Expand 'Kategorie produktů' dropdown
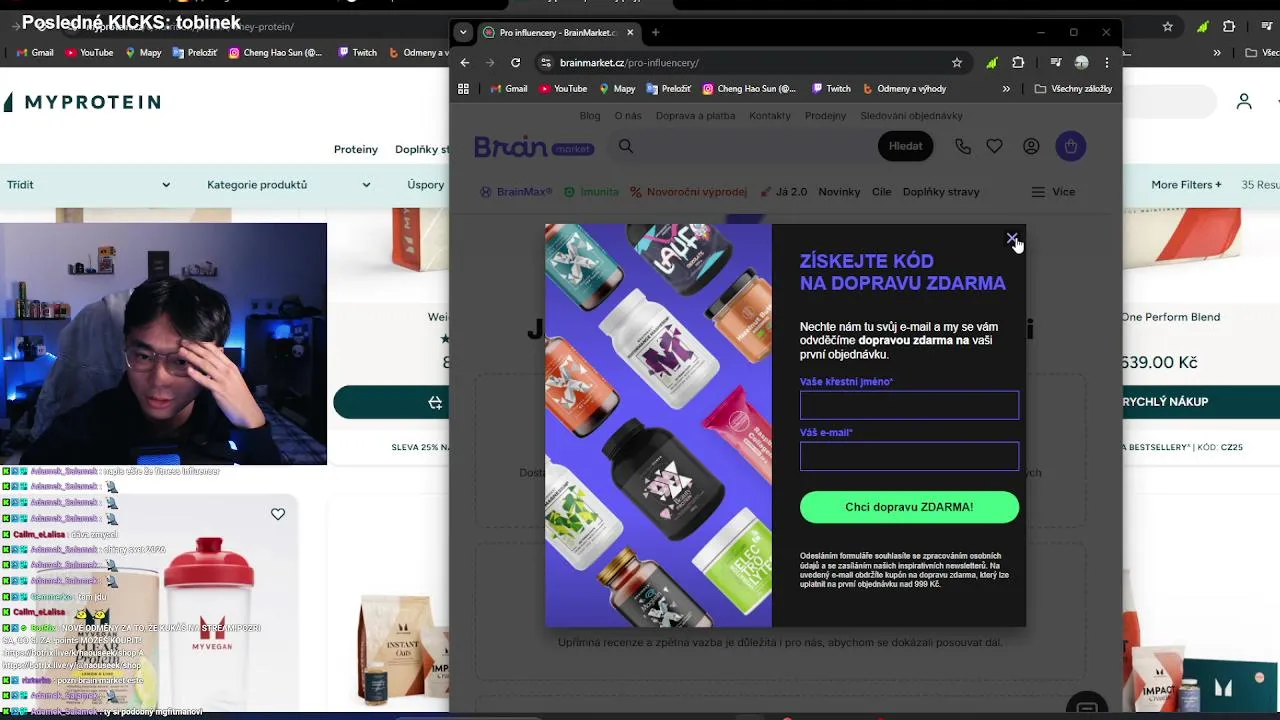The height and width of the screenshot is (720, 1280). pos(288,185)
